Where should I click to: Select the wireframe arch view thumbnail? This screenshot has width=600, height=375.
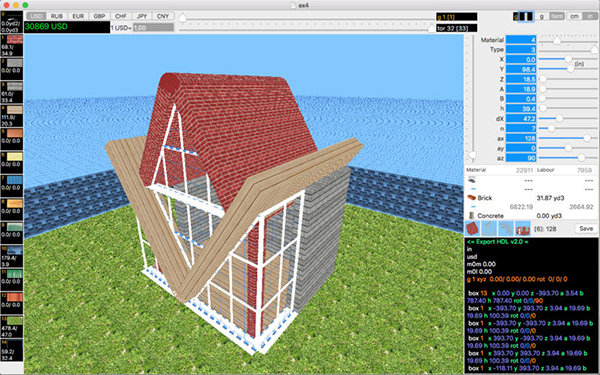(x=489, y=228)
